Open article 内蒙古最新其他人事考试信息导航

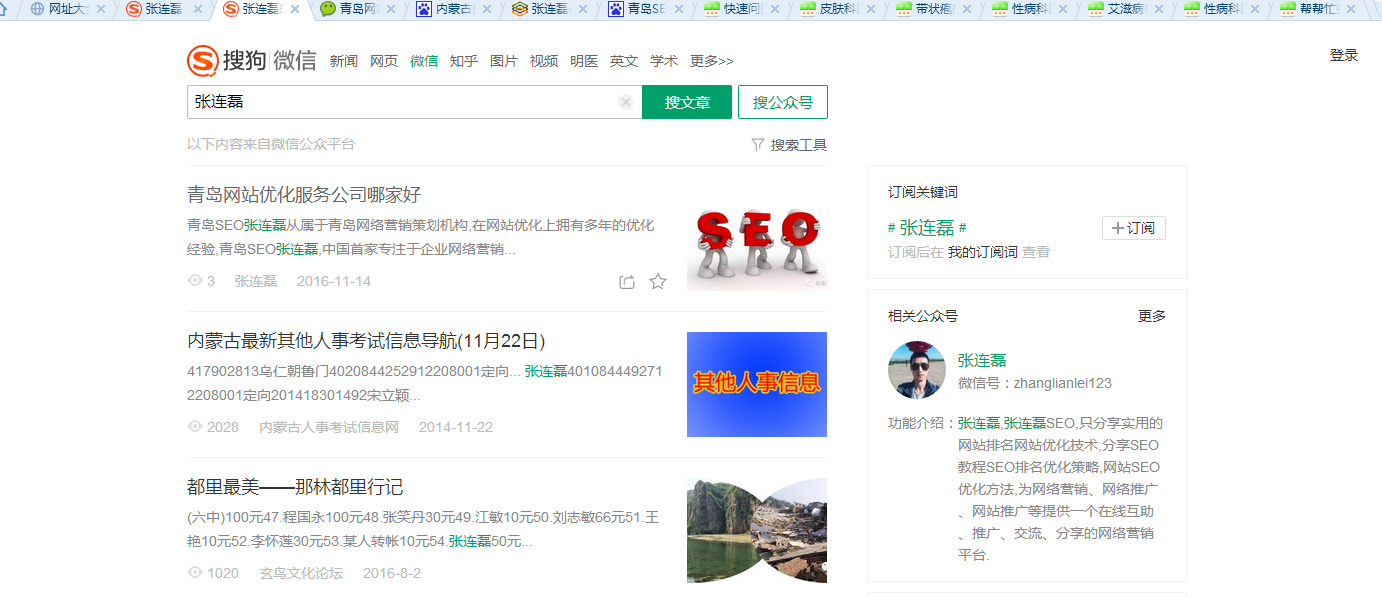pos(366,340)
